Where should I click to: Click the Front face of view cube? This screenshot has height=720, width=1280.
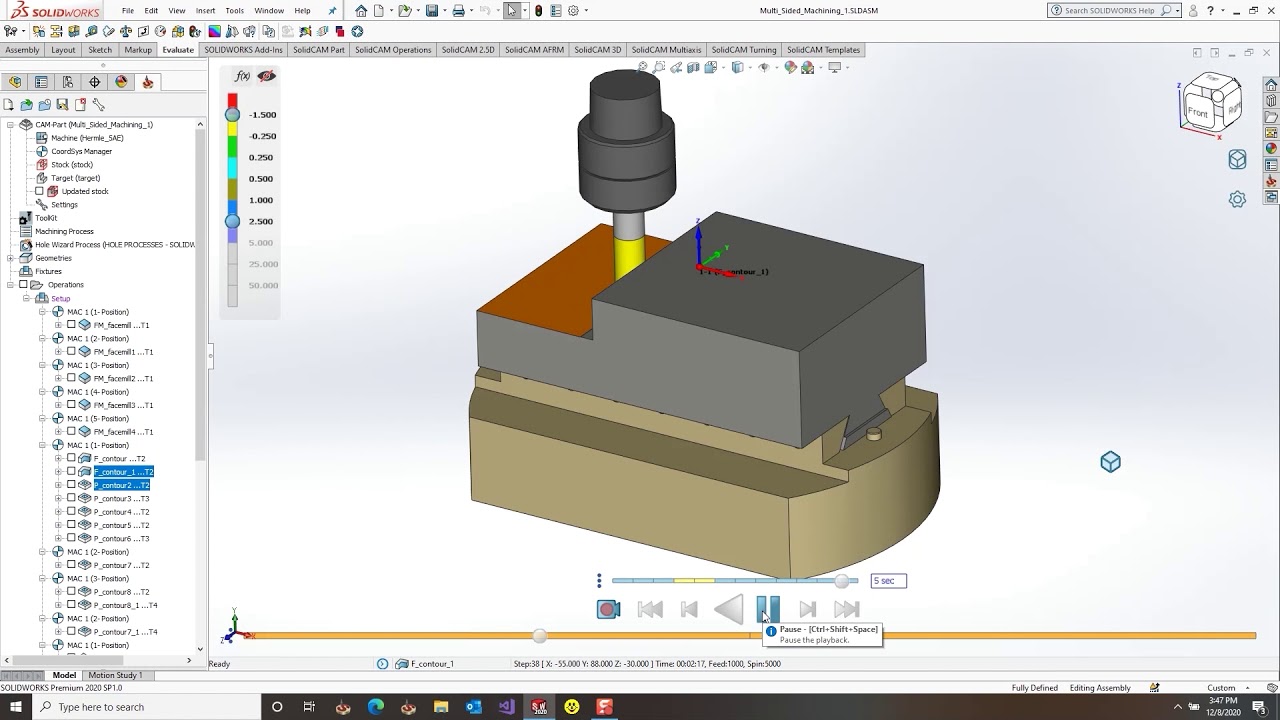[1198, 112]
